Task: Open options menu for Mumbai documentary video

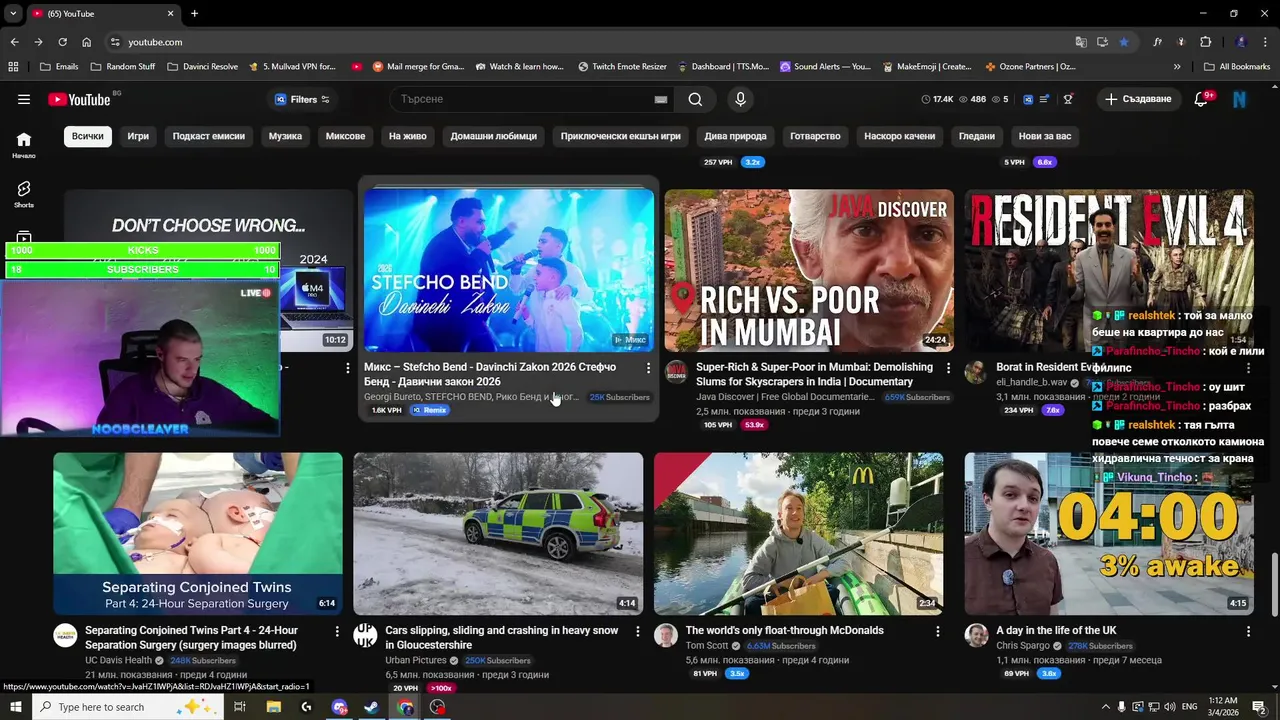Action: coord(949,368)
